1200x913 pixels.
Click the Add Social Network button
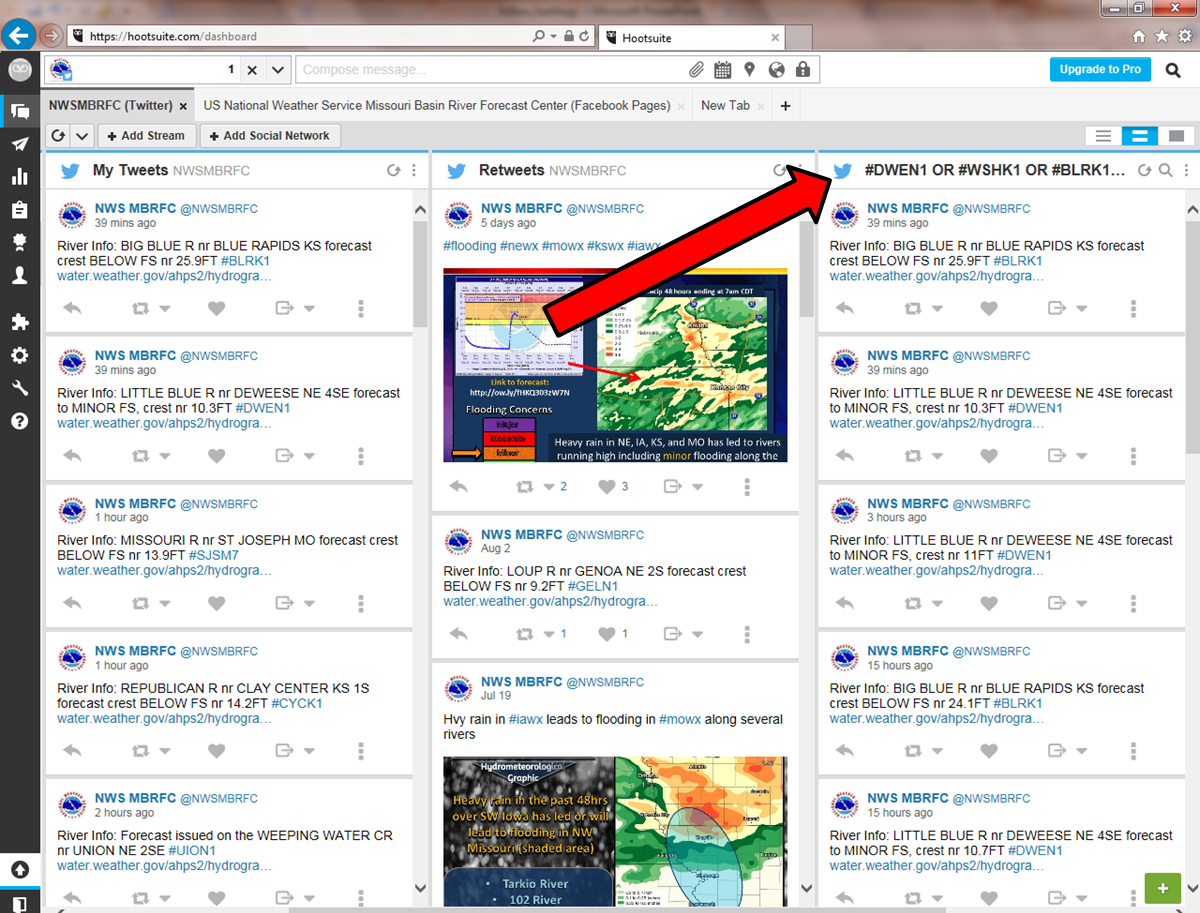pyautogui.click(x=270, y=136)
